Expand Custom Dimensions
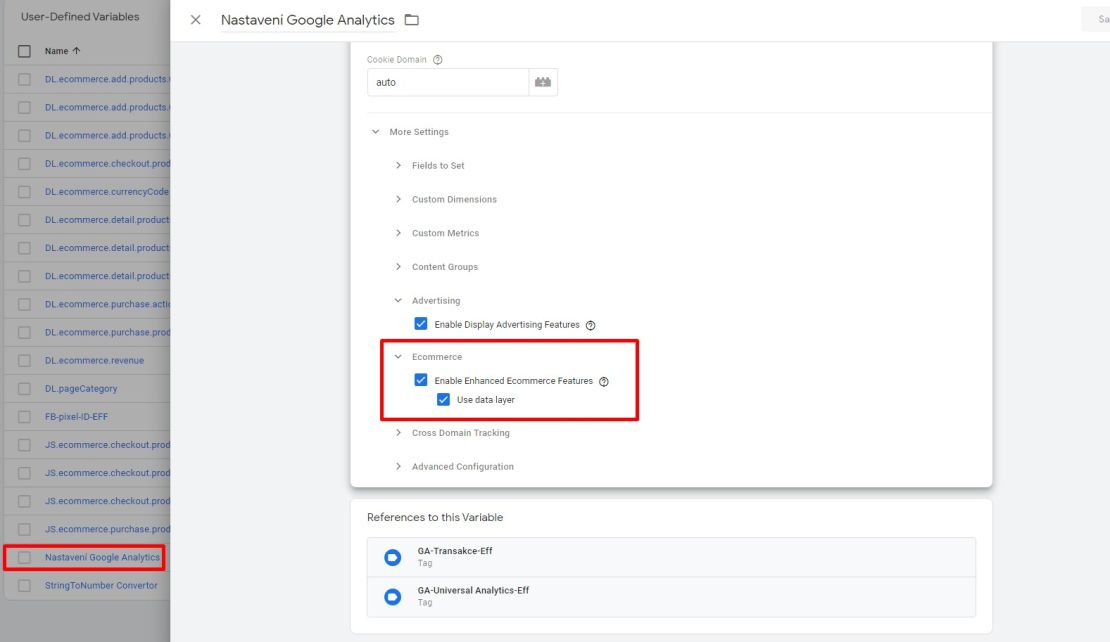This screenshot has height=642, width=1110. [x=398, y=200]
